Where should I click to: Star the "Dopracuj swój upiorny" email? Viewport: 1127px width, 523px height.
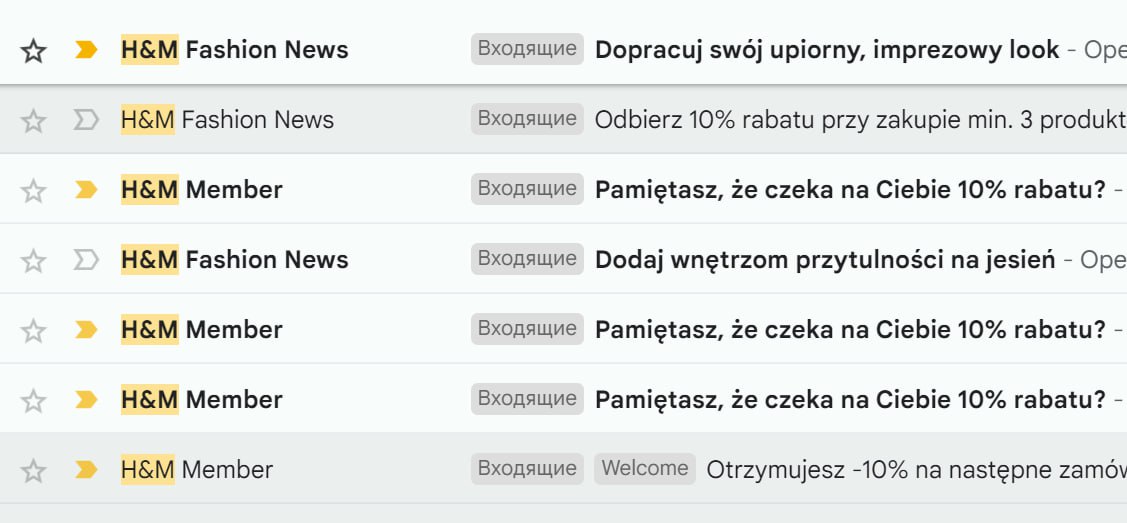pyautogui.click(x=33, y=51)
